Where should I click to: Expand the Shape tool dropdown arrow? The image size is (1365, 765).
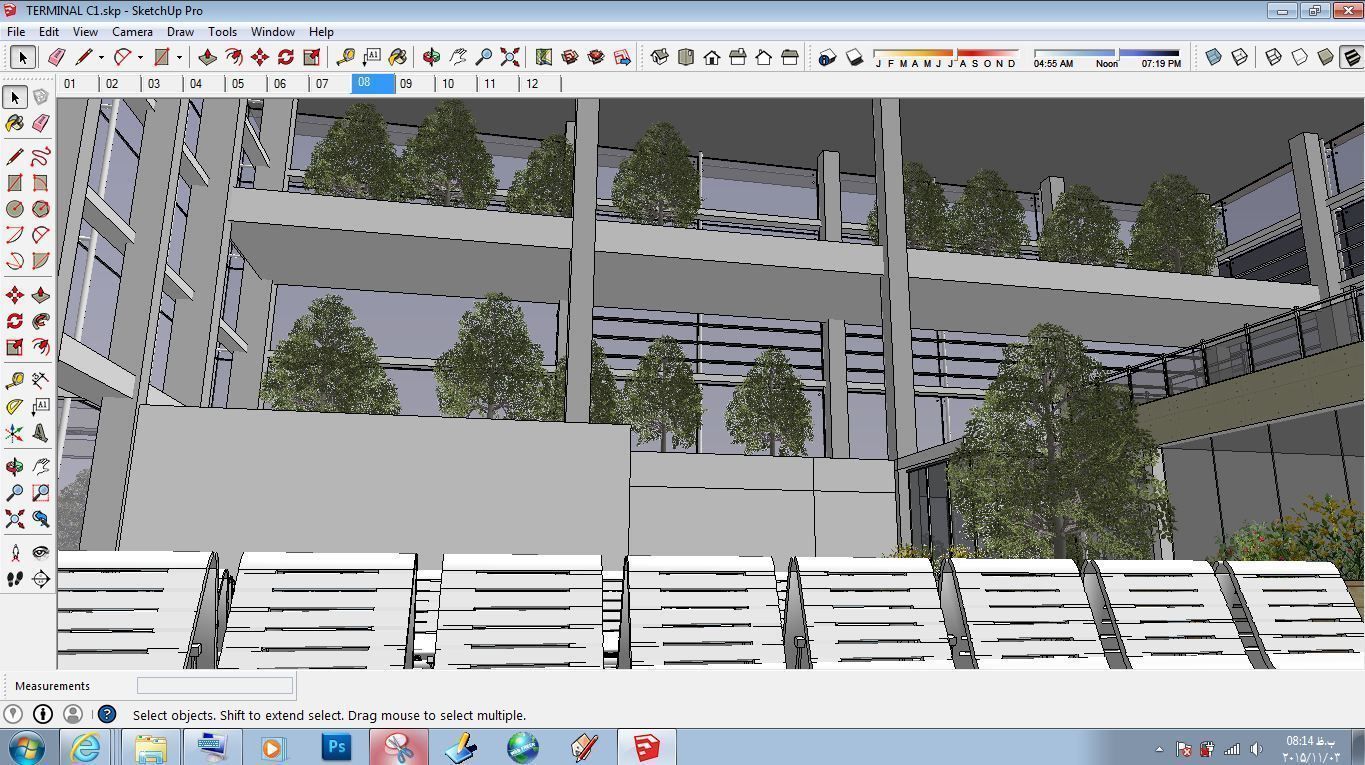pyautogui.click(x=179, y=57)
